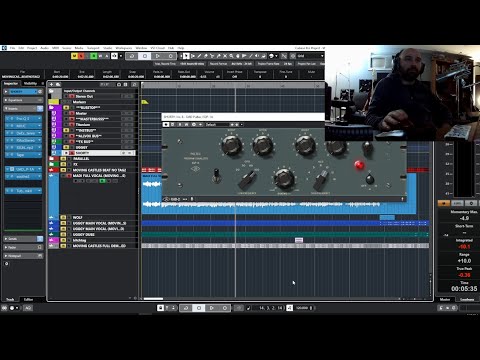The width and height of the screenshot is (480, 360).
Task: Select the Object Selection arrow tool
Action: point(186,56)
